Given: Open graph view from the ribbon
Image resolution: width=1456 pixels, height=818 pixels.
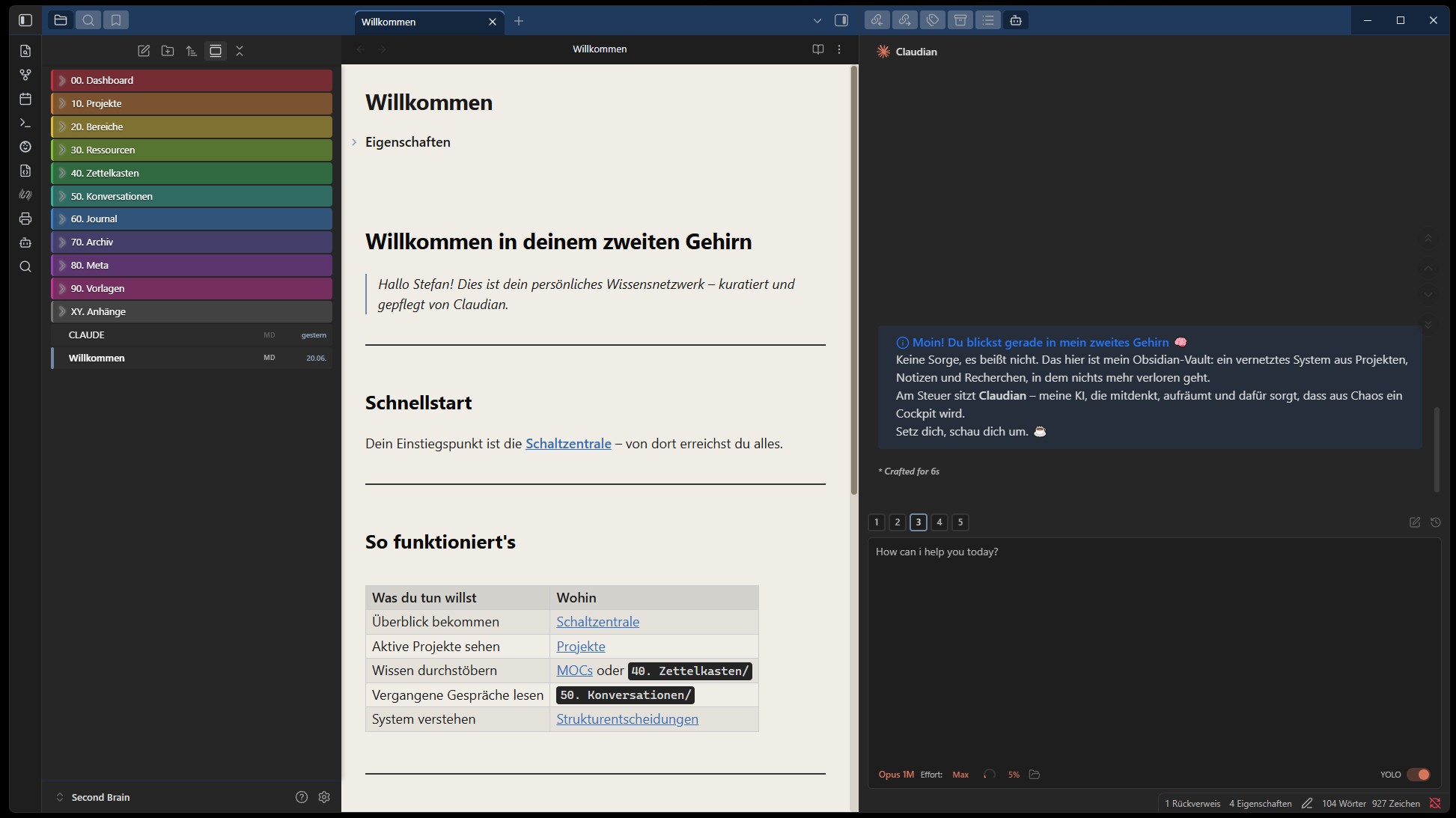Looking at the screenshot, I should pyautogui.click(x=25, y=75).
